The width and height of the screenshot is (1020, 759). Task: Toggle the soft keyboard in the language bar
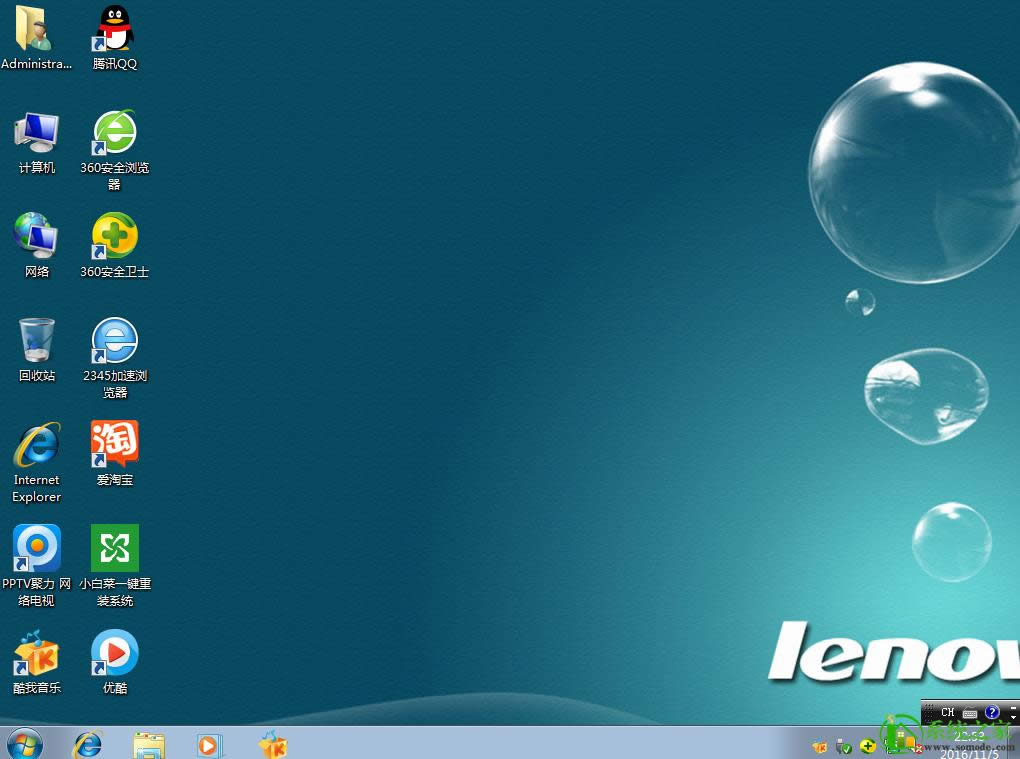969,712
